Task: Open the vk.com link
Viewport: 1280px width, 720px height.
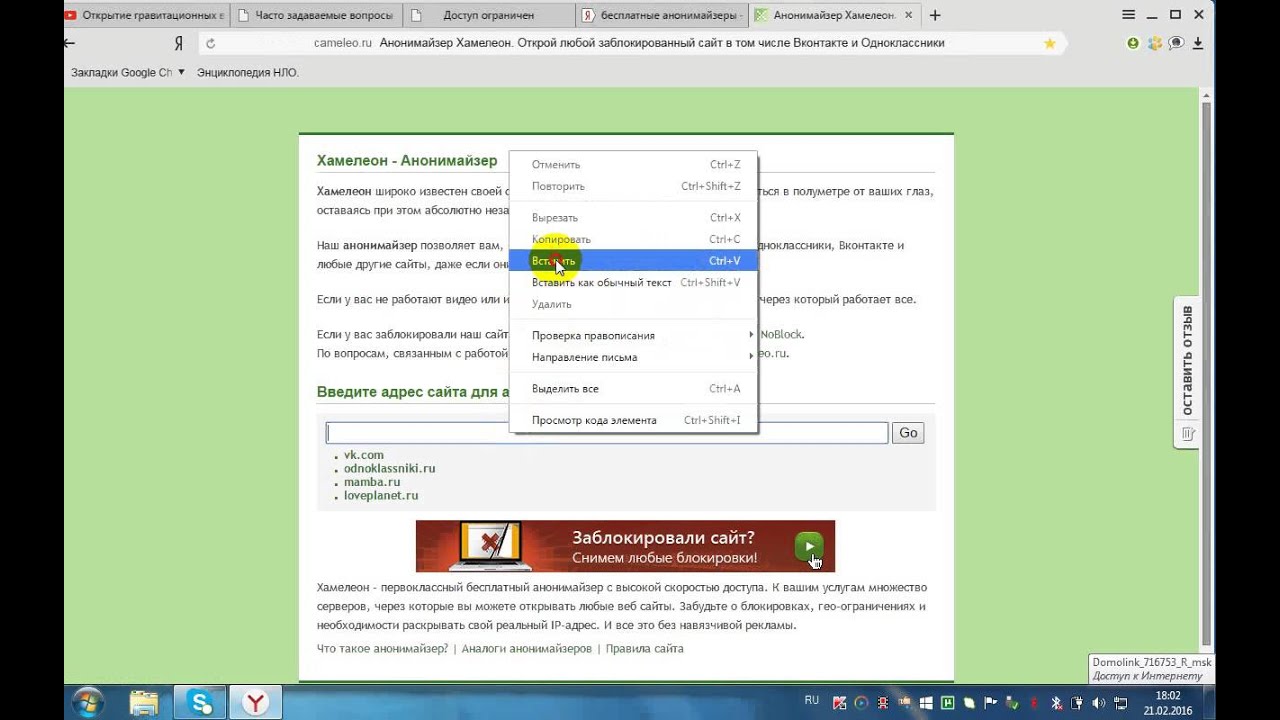Action: point(364,455)
